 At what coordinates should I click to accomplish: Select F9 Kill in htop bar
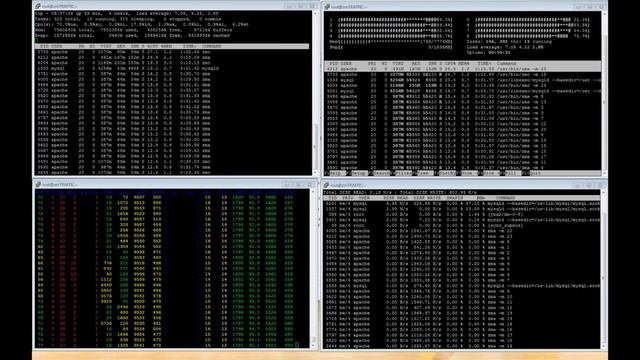click(x=511, y=173)
